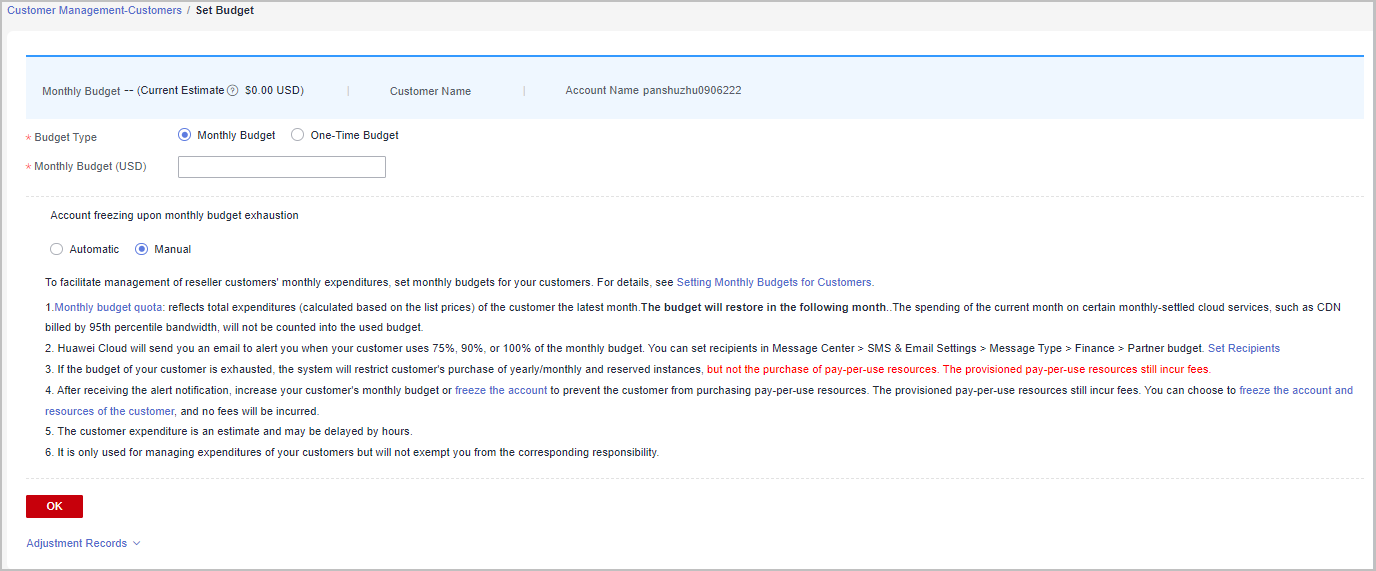This screenshot has width=1376, height=571.
Task: Select Manual account freezing option
Action: point(142,249)
